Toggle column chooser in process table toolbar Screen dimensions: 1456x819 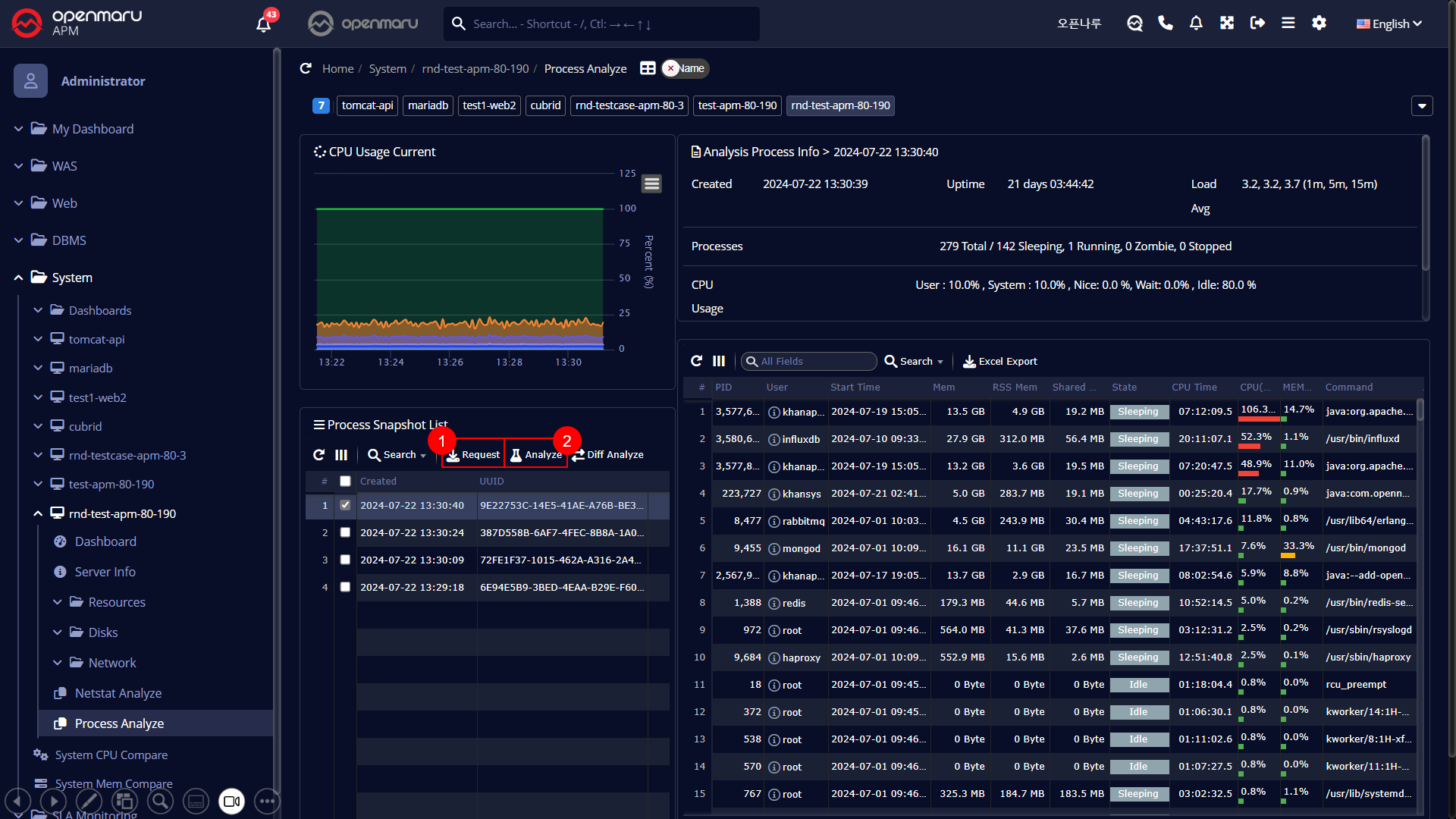click(719, 362)
